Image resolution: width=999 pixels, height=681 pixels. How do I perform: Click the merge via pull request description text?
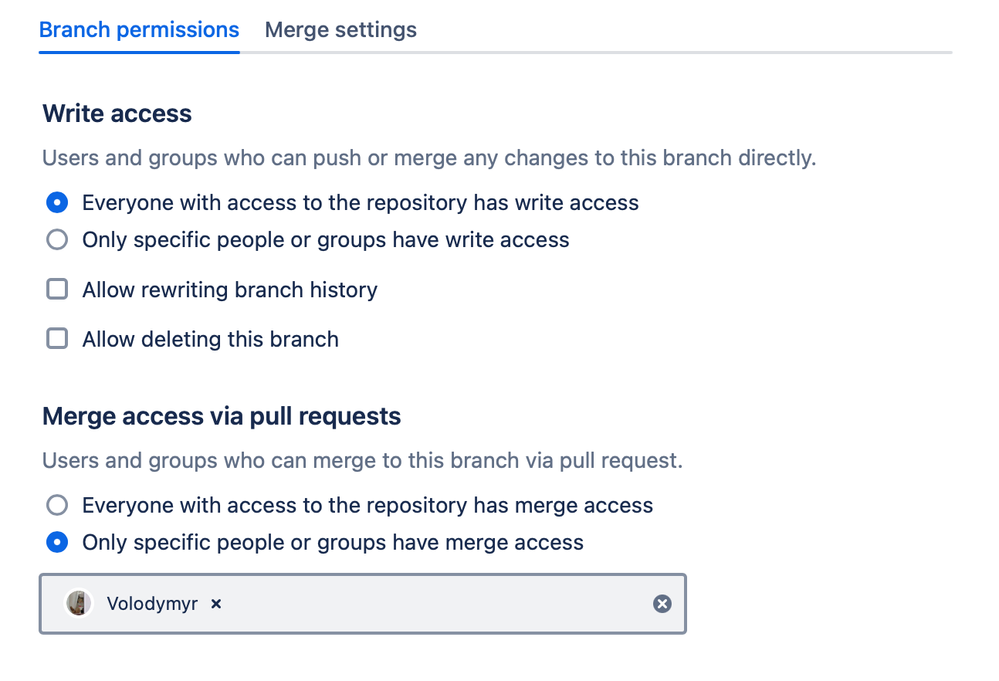[x=362, y=461]
